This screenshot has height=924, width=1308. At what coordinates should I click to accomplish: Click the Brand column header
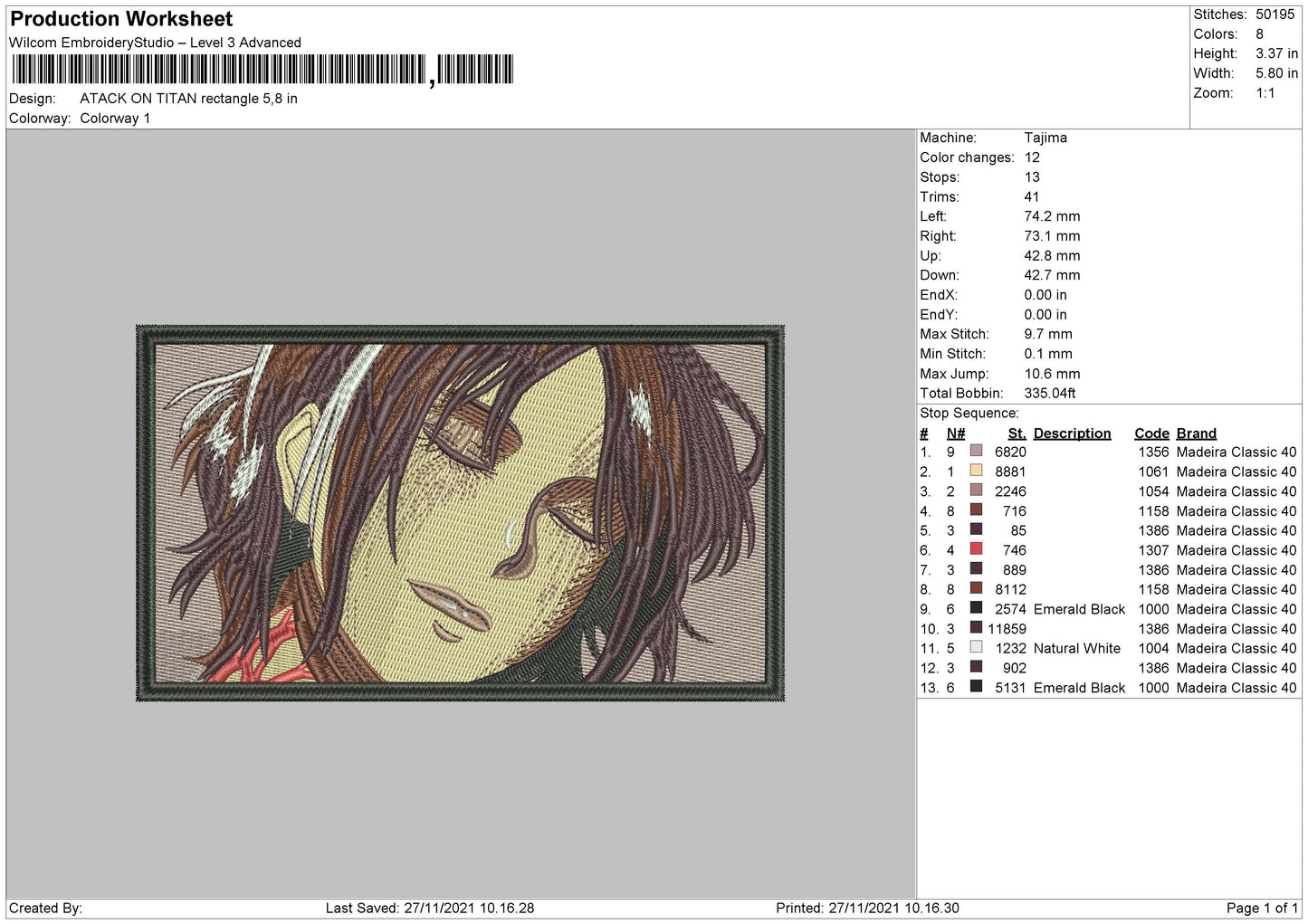1197,433
